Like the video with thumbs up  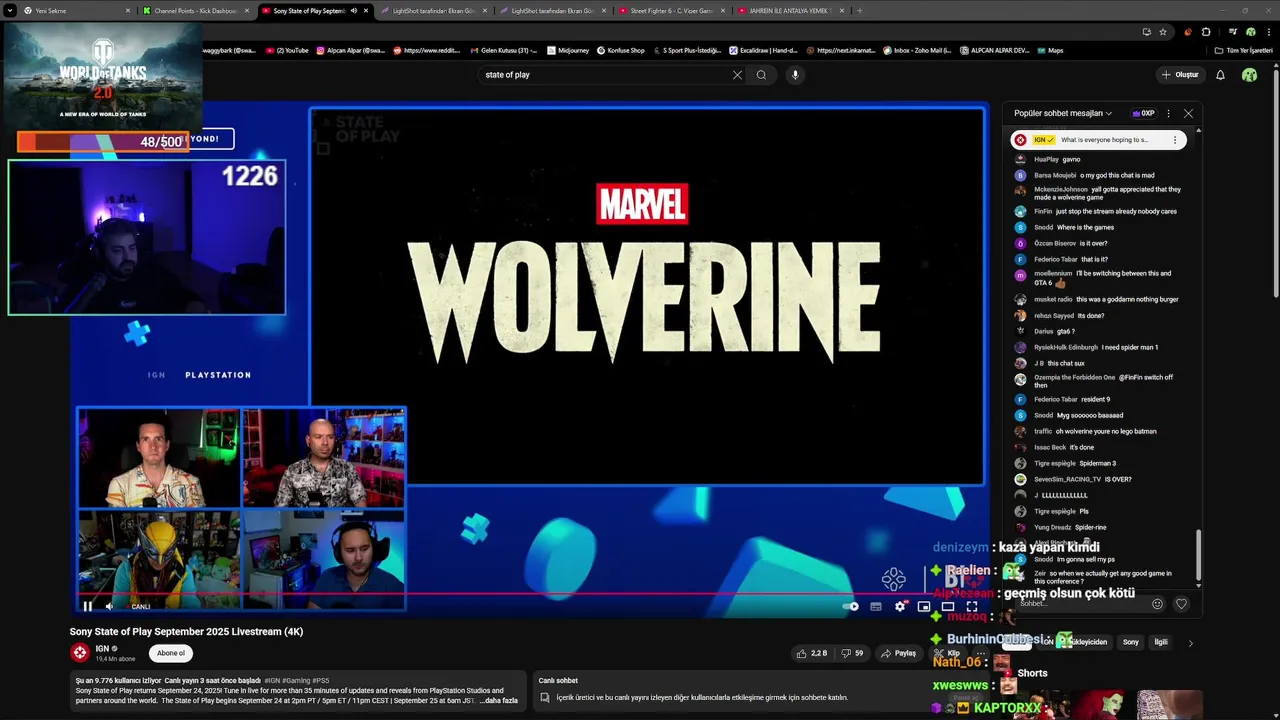(812, 653)
